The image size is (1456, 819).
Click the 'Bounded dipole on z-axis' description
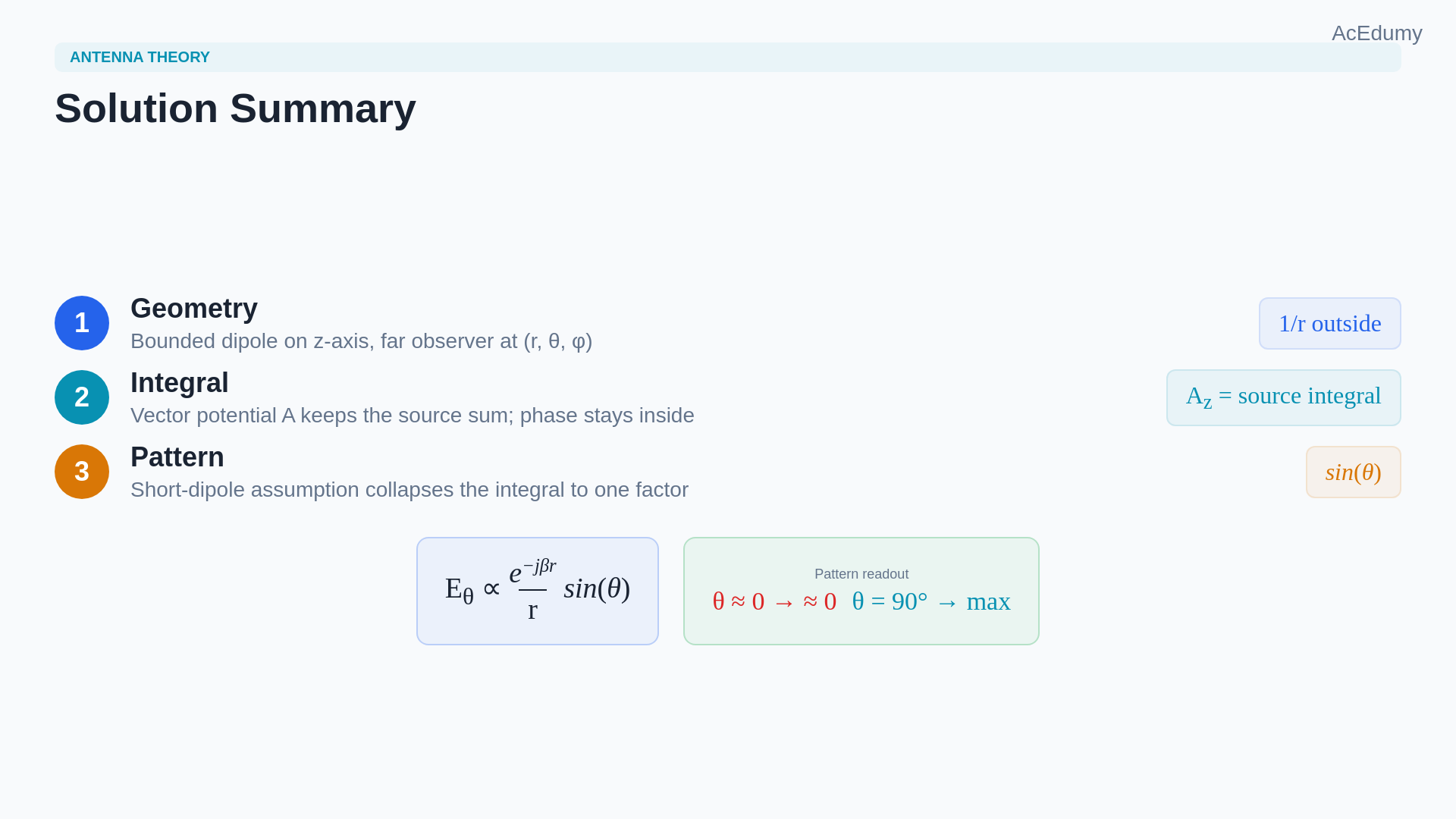coord(361,341)
